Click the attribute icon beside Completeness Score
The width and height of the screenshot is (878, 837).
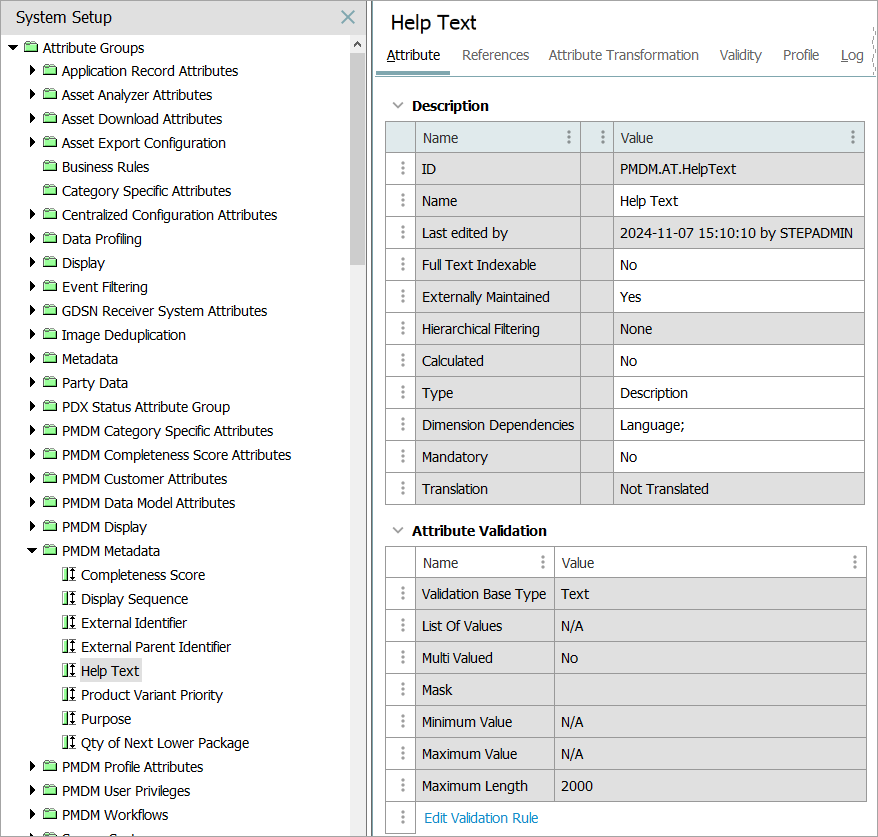(68, 575)
